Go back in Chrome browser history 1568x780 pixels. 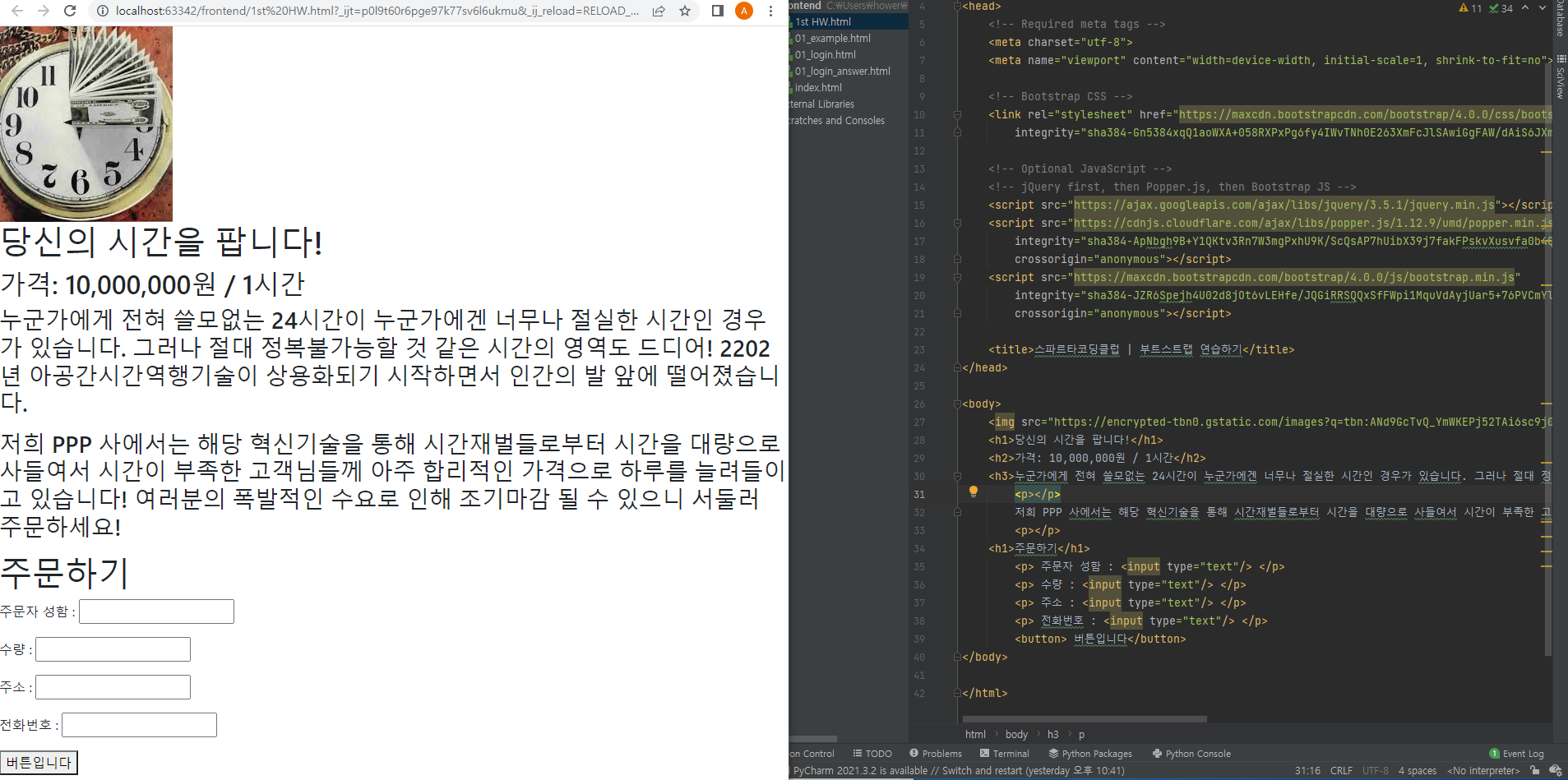(x=17, y=11)
